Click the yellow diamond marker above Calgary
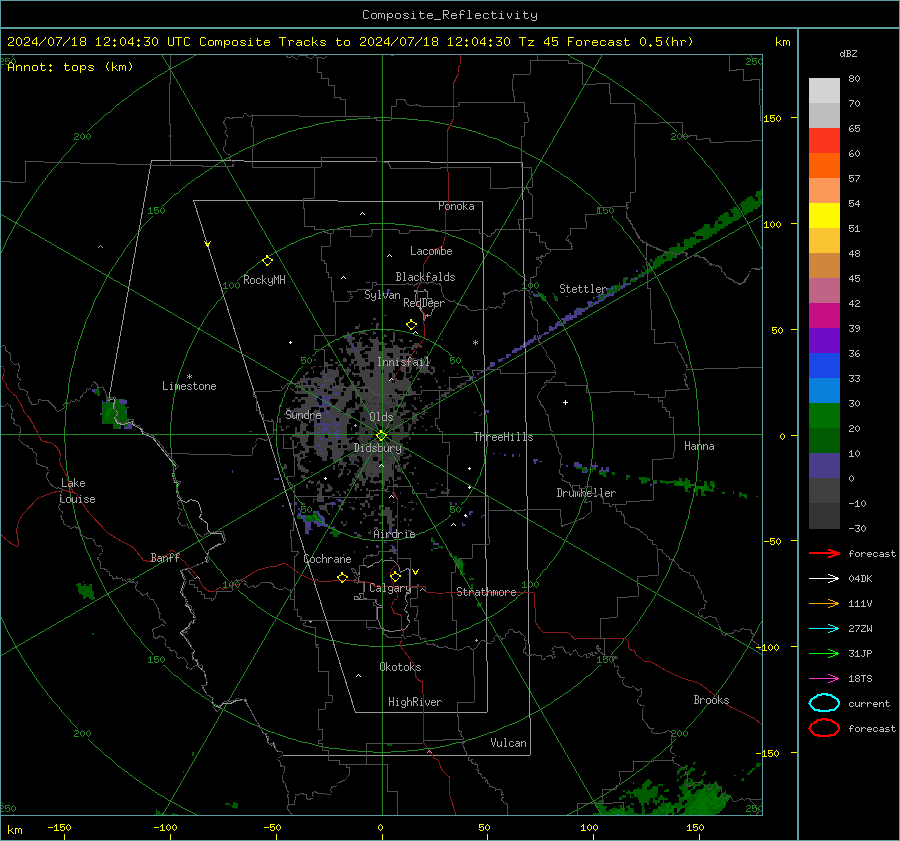 click(x=395, y=576)
